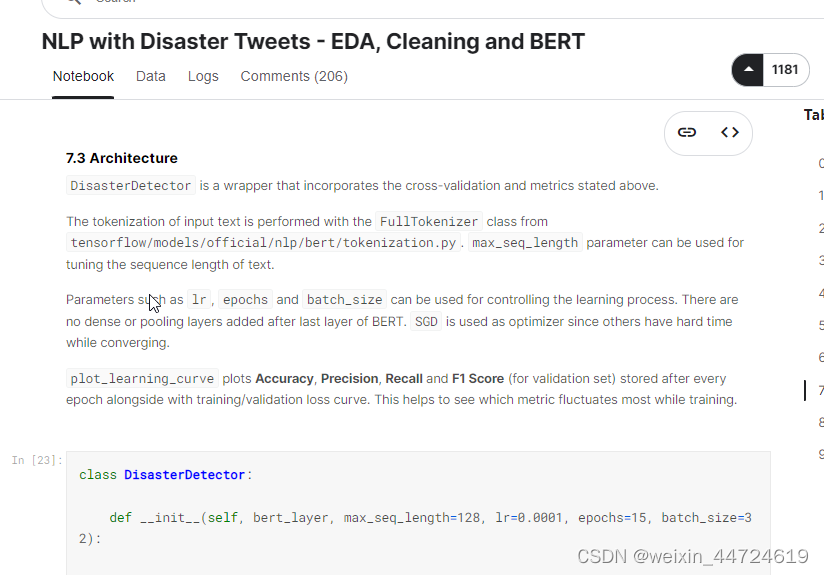Screen dimensions: 824x575
Task: Open the Logs tab
Action: (x=203, y=76)
